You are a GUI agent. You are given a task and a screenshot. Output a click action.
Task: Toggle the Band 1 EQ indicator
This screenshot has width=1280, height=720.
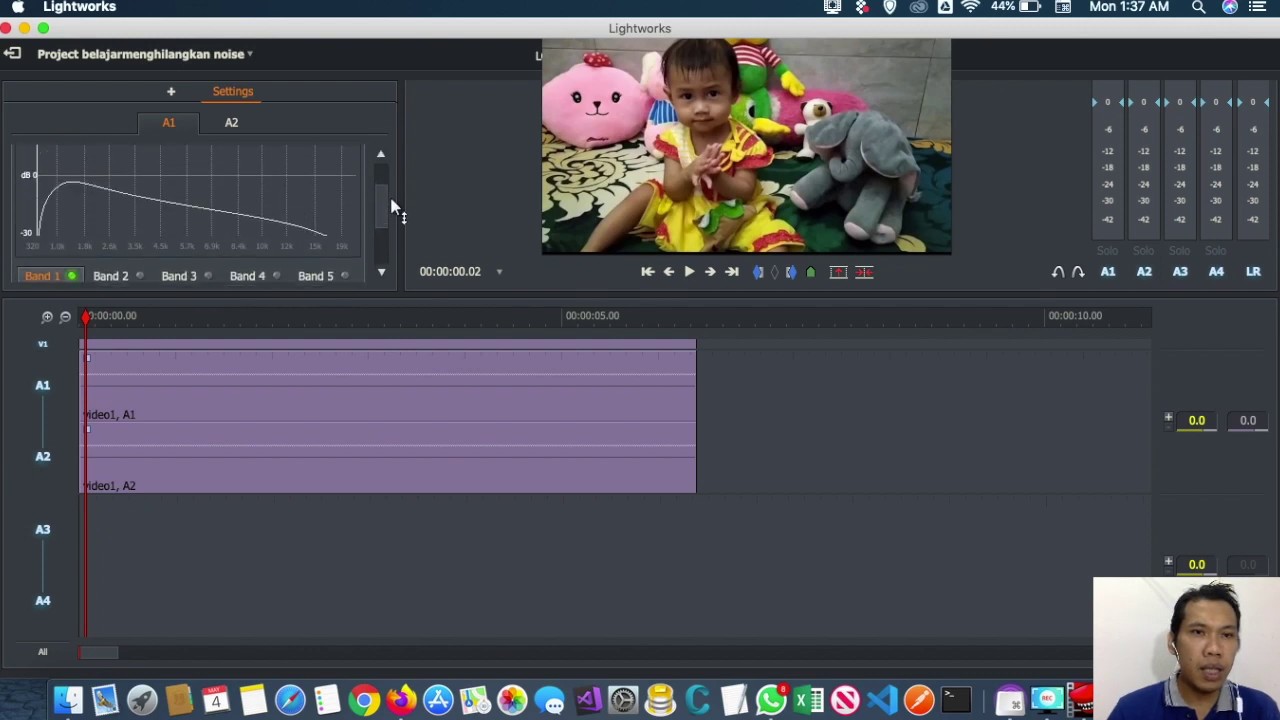click(x=72, y=276)
